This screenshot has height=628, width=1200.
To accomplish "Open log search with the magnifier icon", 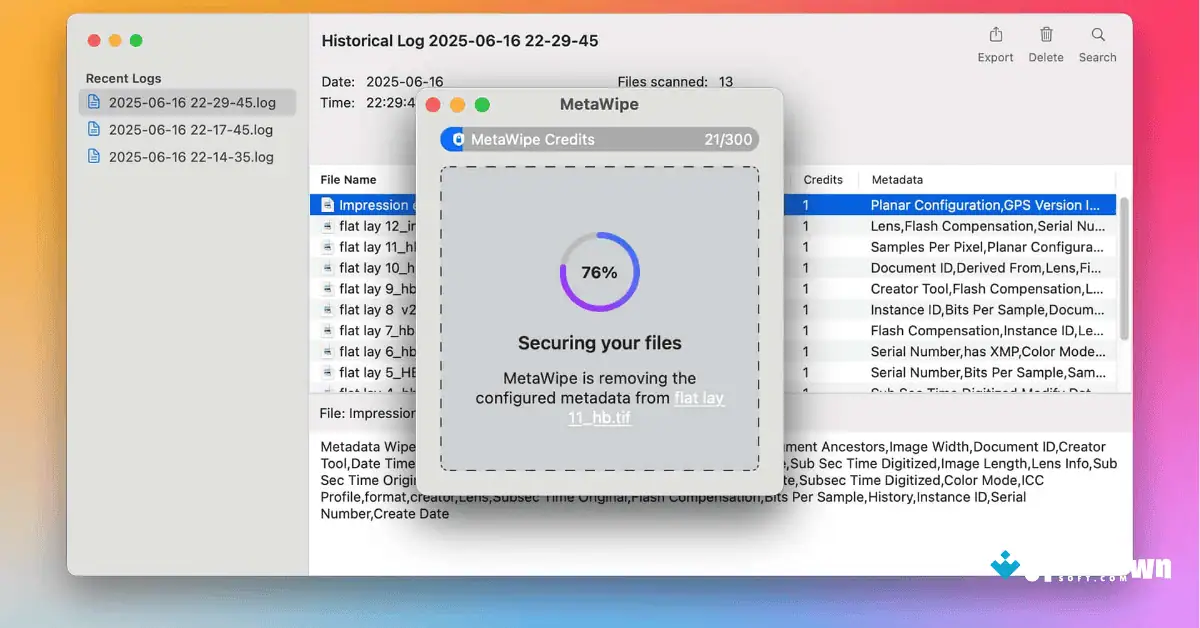I will [x=1097, y=37].
